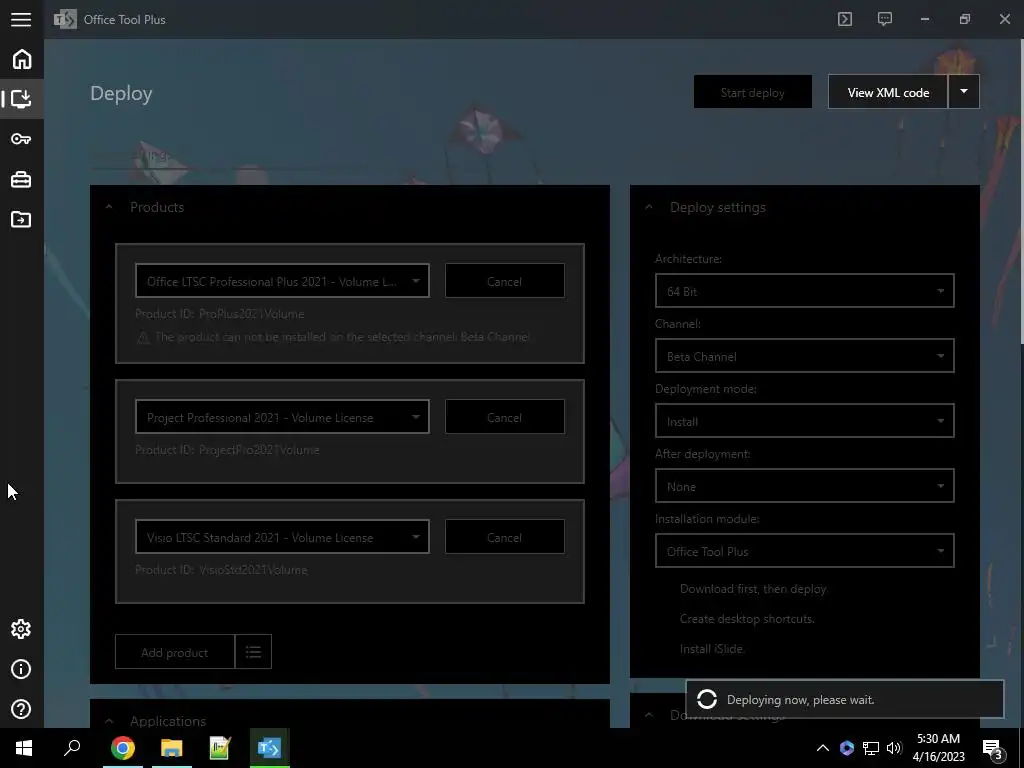The image size is (1024, 768).
Task: Cancel the Project Professional 2021 product
Action: pyautogui.click(x=505, y=417)
